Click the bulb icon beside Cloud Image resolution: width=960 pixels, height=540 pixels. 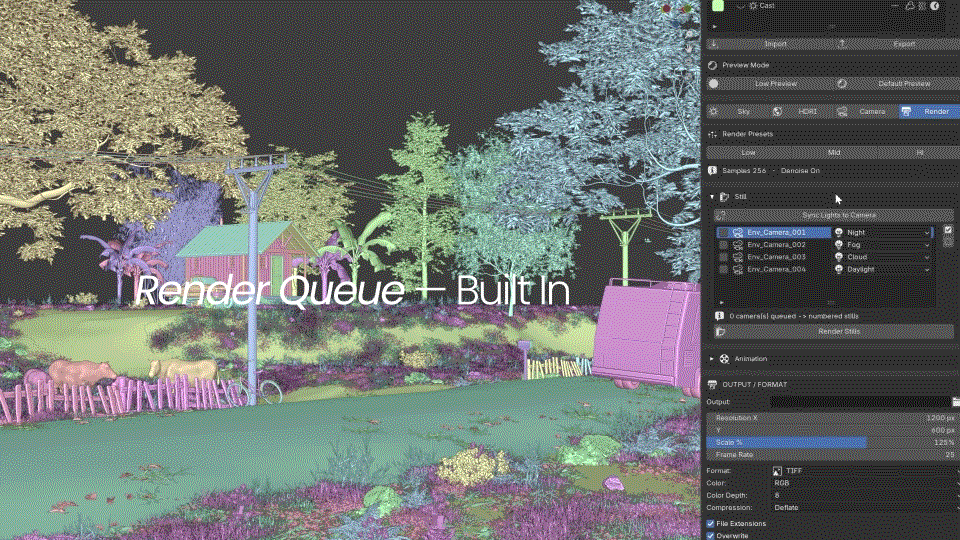pos(839,257)
